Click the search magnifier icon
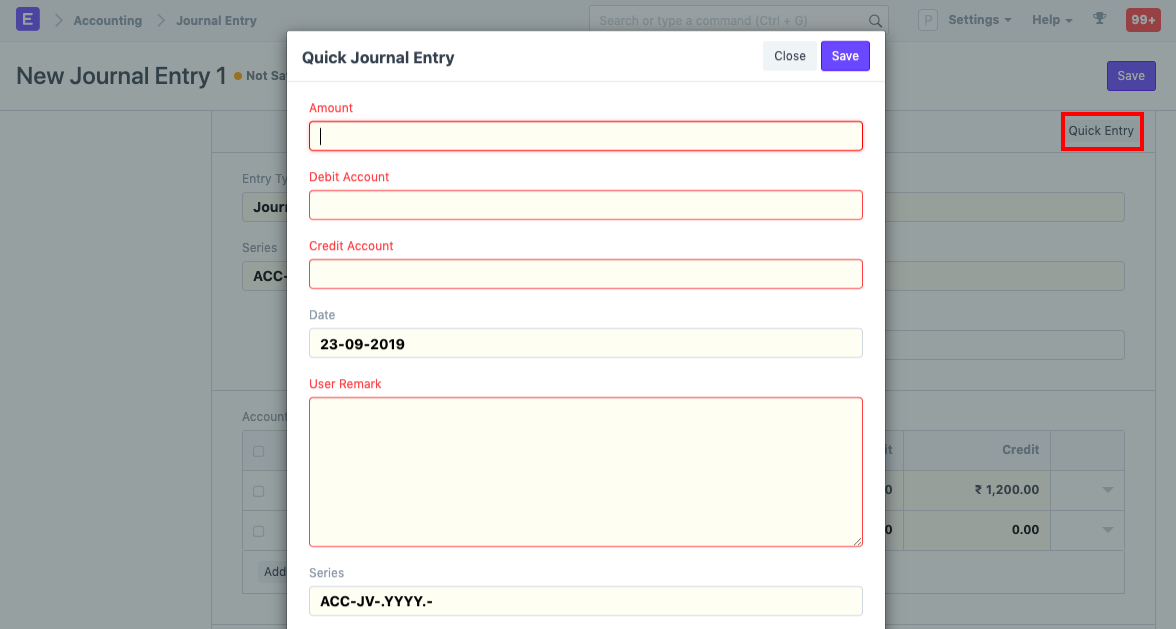1176x629 pixels. [x=875, y=20]
